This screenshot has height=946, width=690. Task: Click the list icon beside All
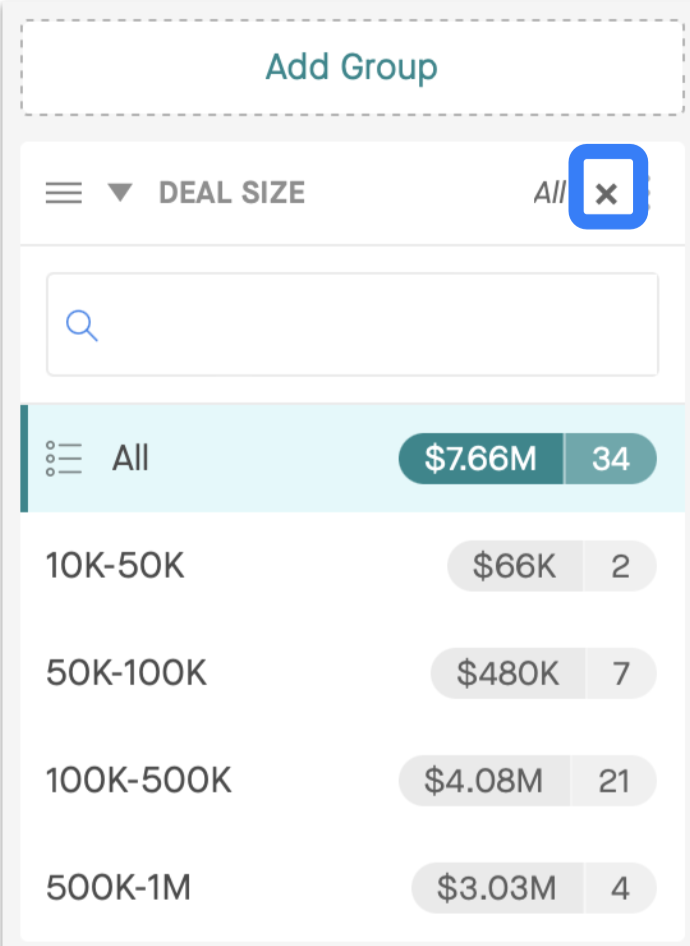pyautogui.click(x=64, y=459)
